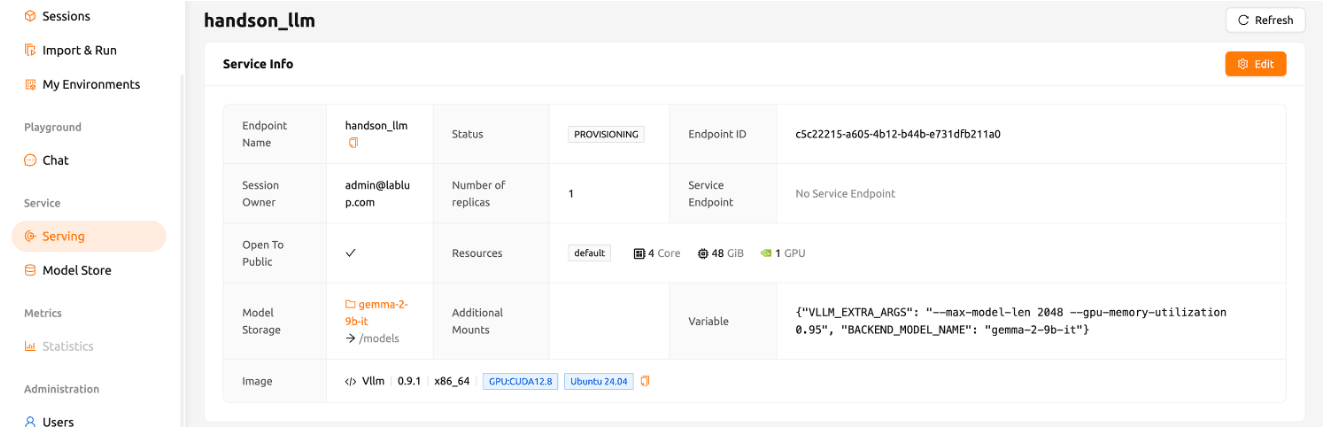Copy the Vllm image name
Viewport: 1324px width, 428px height.
[x=645, y=381]
